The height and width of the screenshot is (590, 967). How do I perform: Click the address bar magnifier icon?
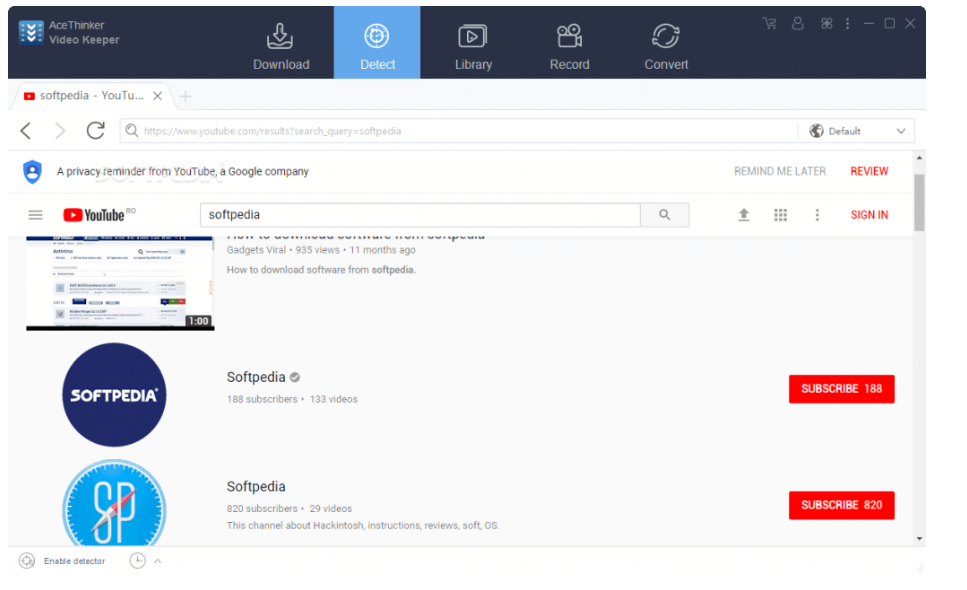(131, 131)
